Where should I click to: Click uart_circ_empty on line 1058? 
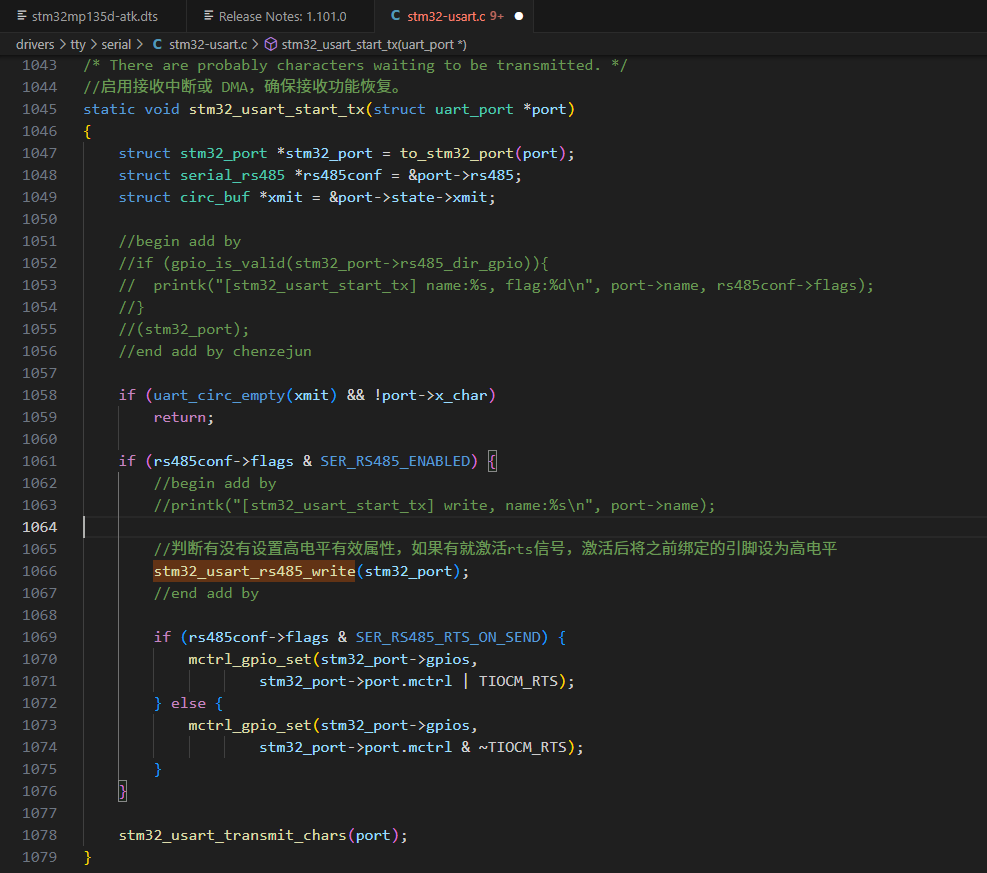click(220, 395)
